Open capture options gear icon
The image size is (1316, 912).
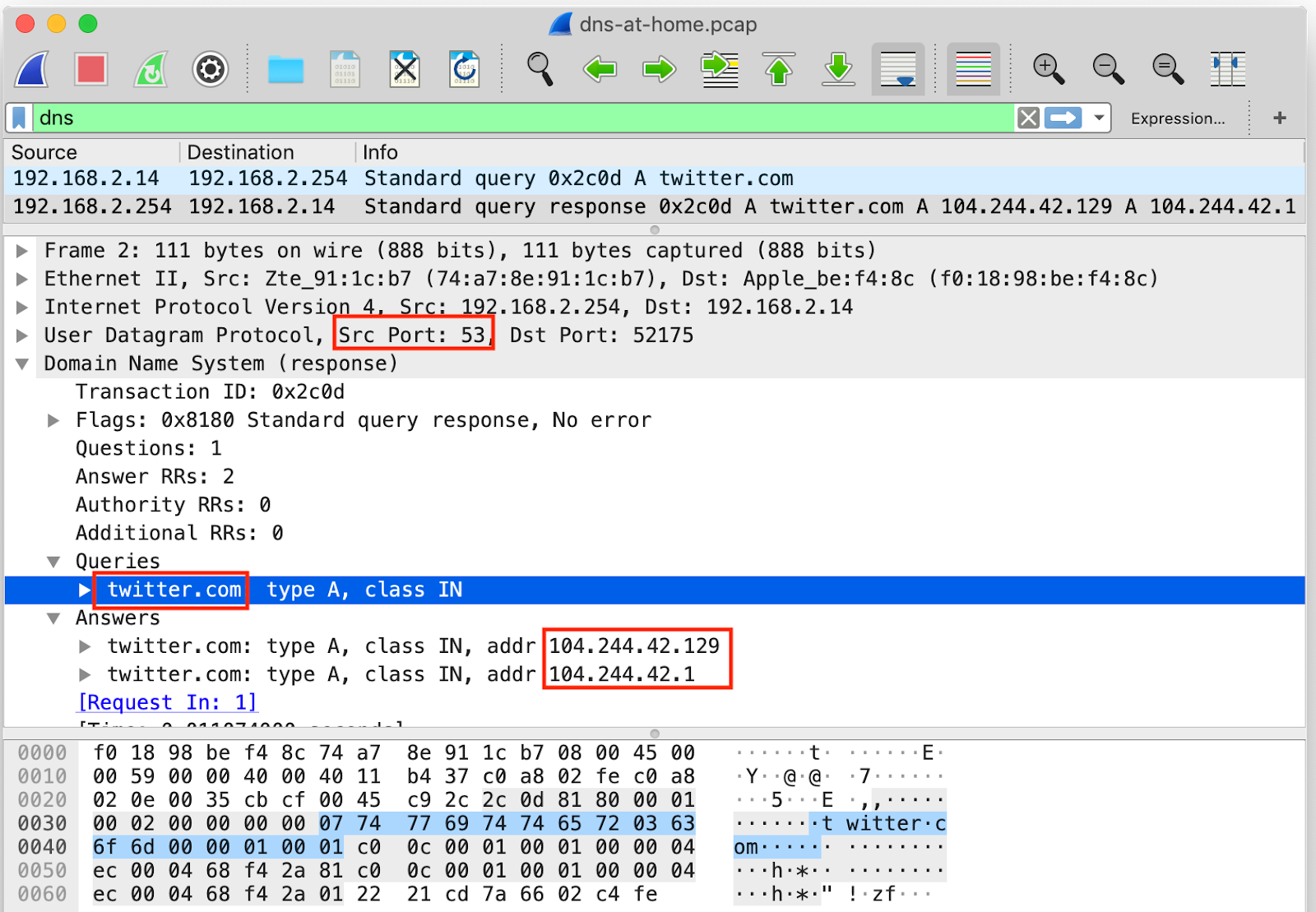coord(211,69)
